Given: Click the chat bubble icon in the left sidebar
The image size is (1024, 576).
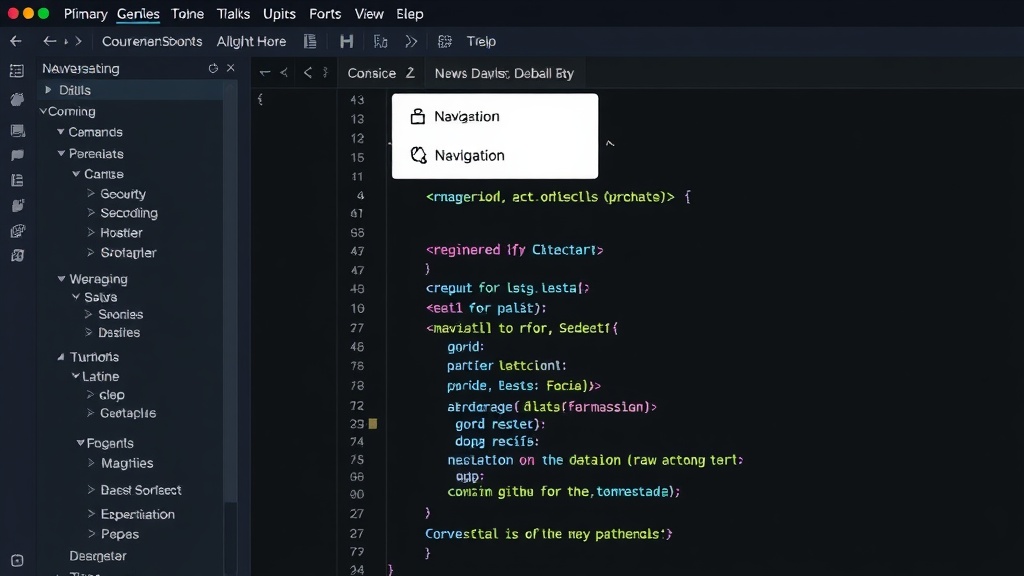Looking at the screenshot, I should click(x=18, y=155).
